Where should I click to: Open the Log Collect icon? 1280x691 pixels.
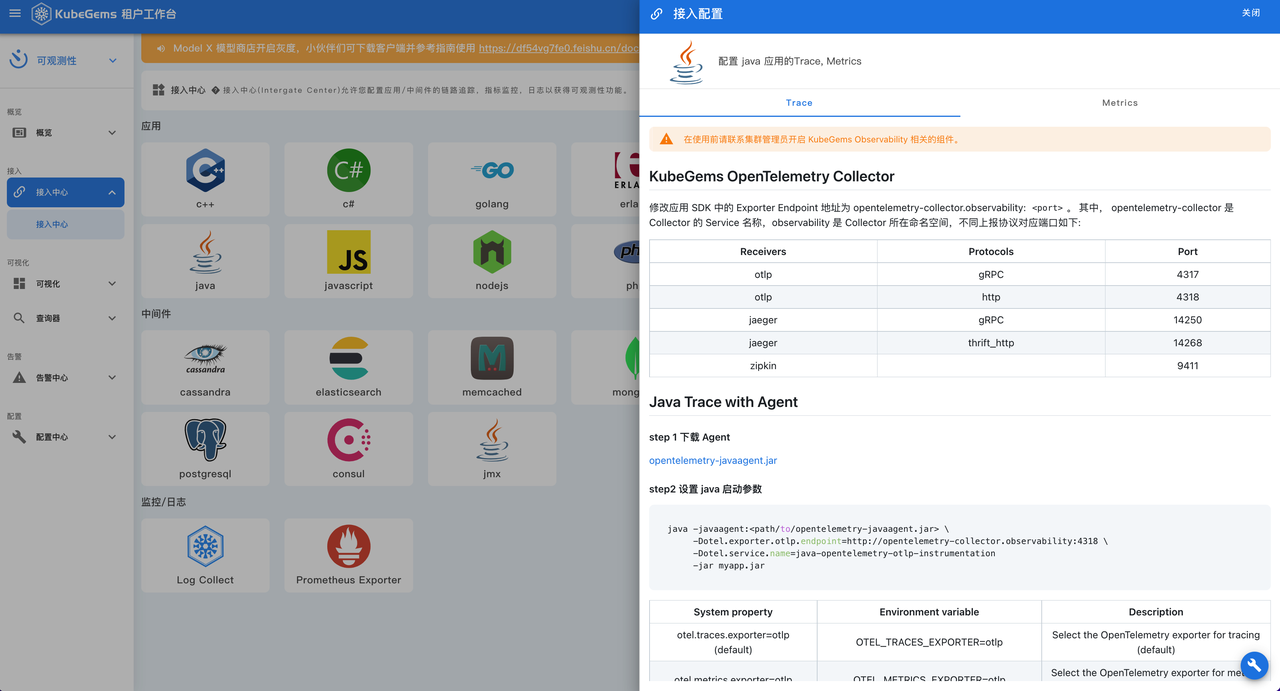tap(205, 546)
